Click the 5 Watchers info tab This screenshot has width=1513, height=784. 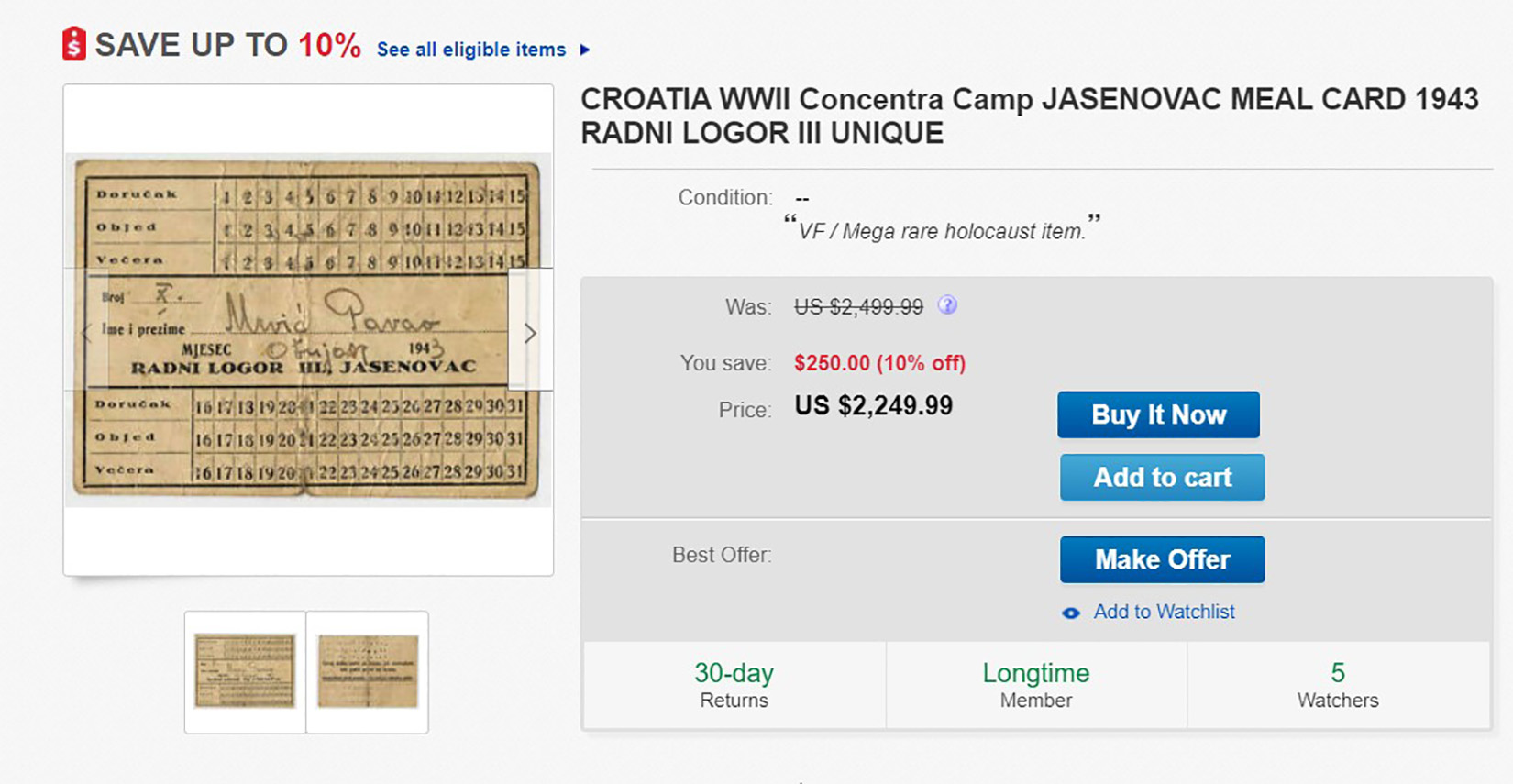pos(1337,685)
